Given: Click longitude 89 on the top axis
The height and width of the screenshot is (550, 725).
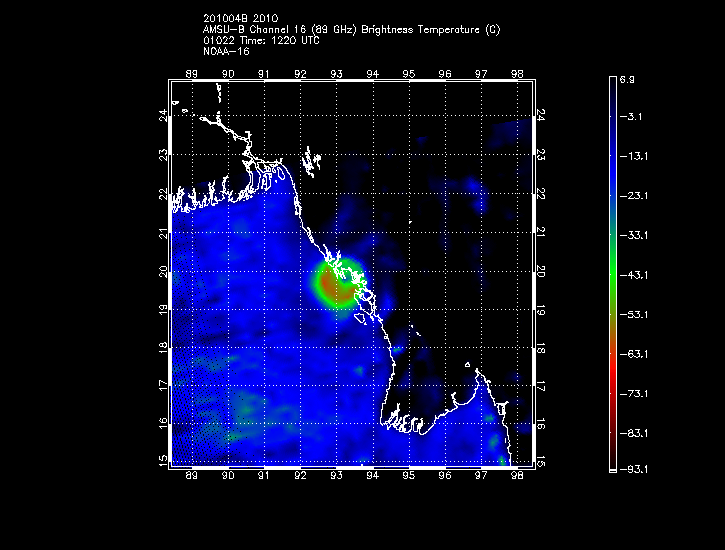Looking at the screenshot, I should click(x=191, y=74).
